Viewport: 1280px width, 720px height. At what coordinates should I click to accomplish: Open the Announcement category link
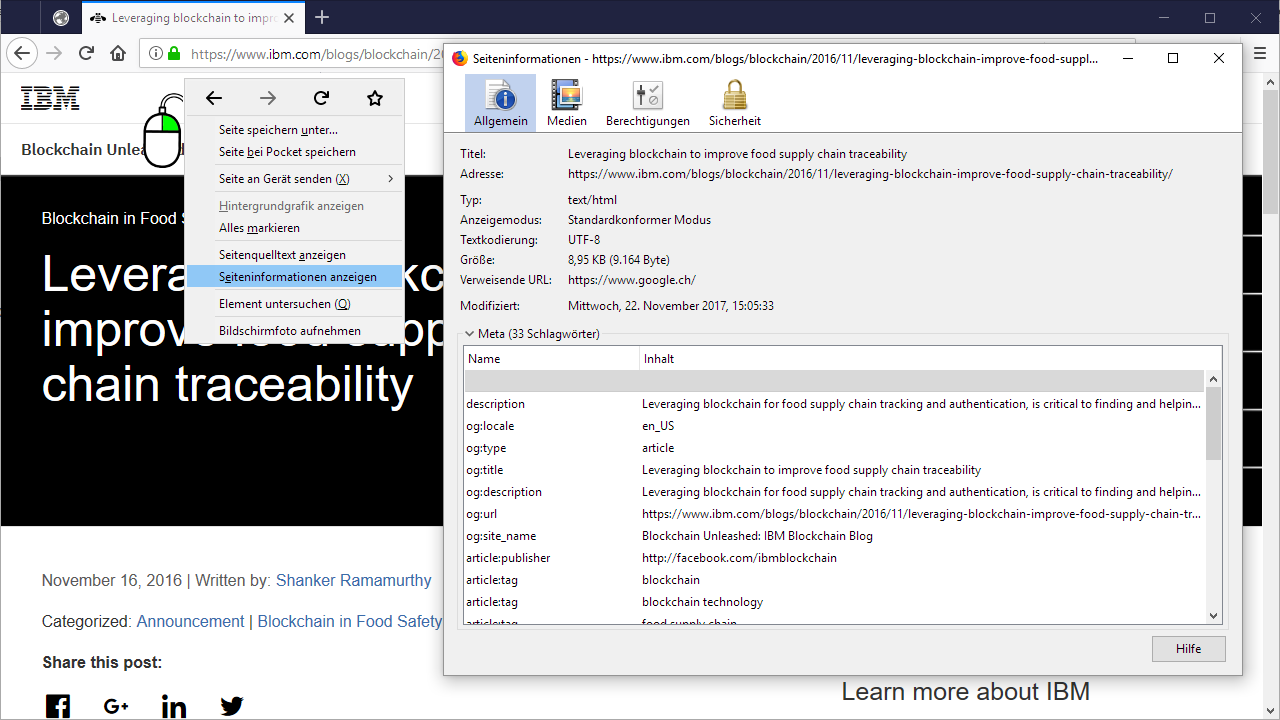point(190,622)
